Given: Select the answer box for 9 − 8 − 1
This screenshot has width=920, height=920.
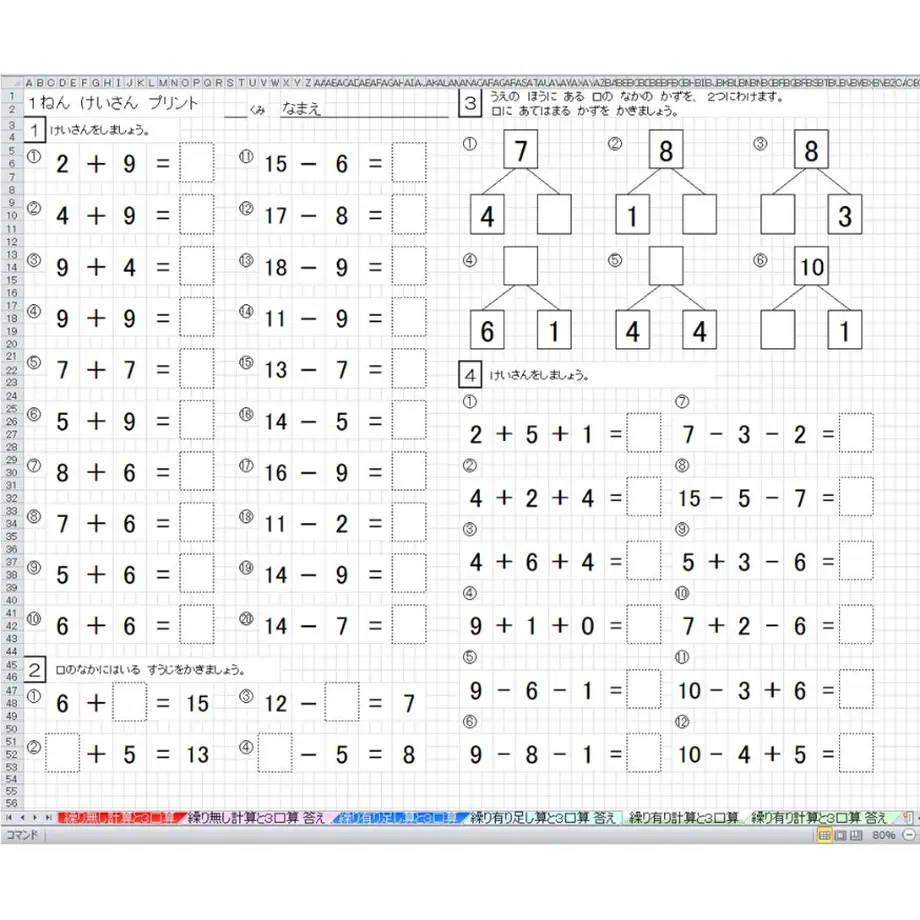Looking at the screenshot, I should click(x=644, y=753).
